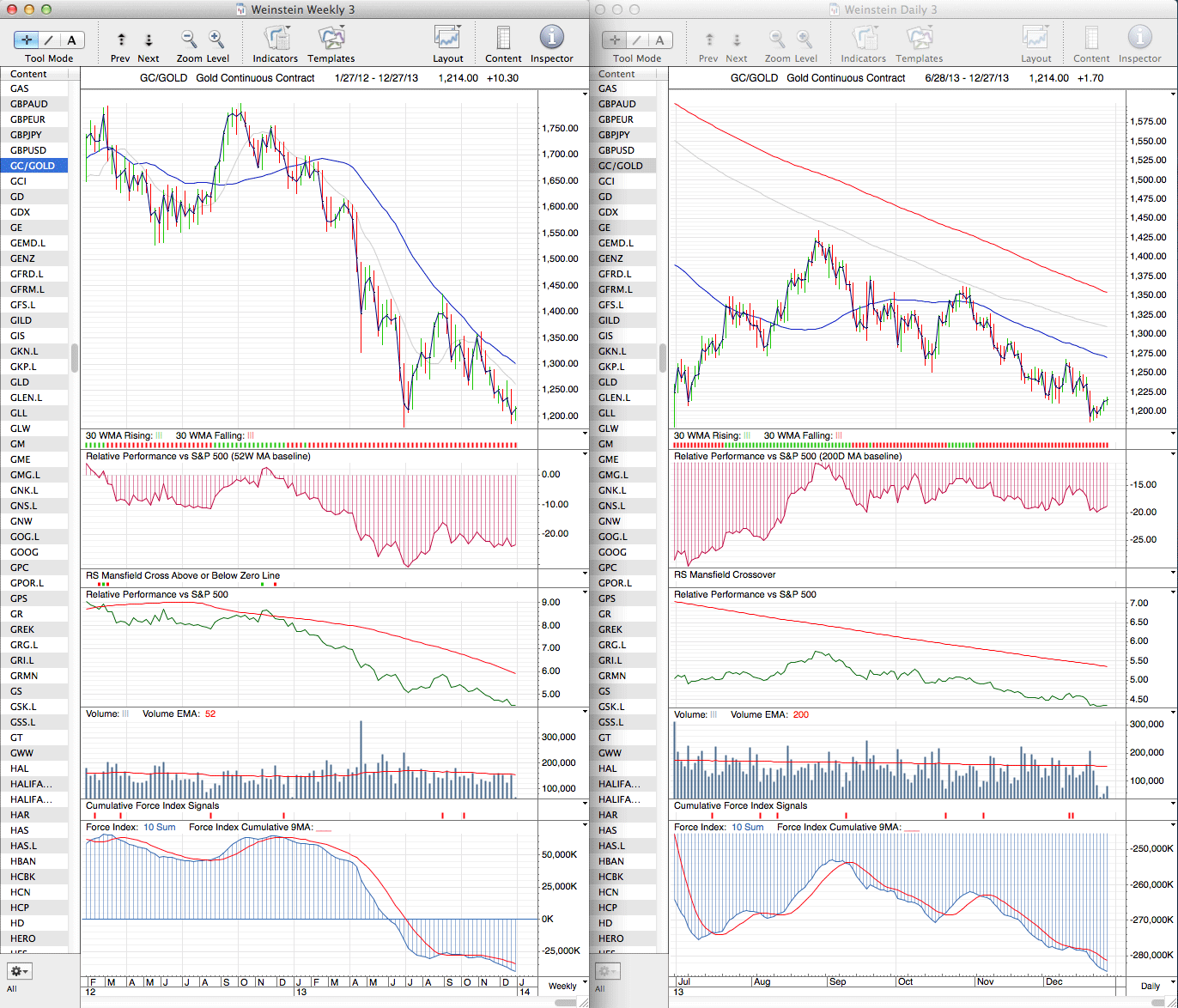The height and width of the screenshot is (1008, 1178).
Task: Select the line drawing tool in Weekly window
Action: click(x=50, y=39)
